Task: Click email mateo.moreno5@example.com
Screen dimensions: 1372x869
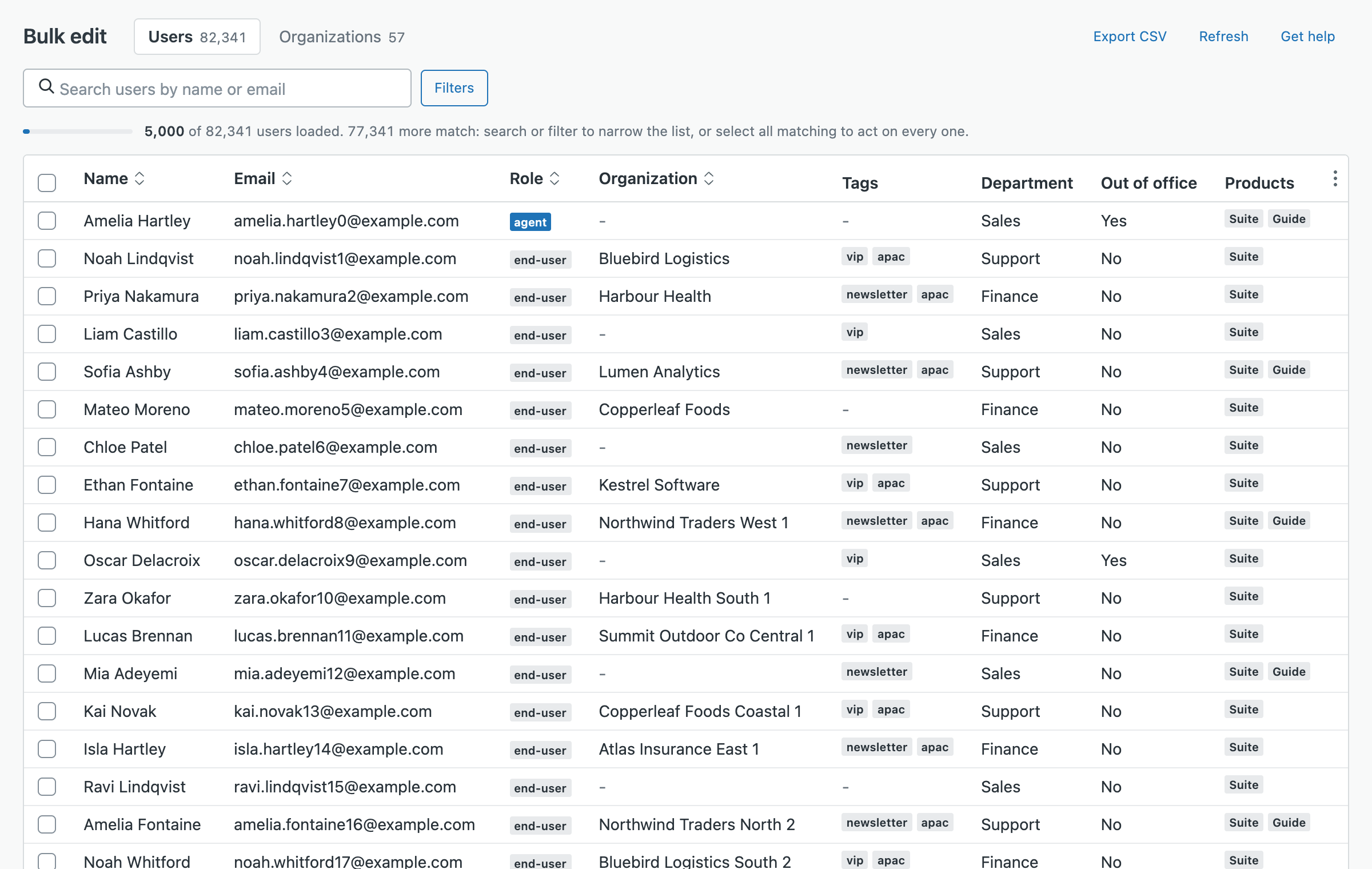Action: (x=348, y=409)
